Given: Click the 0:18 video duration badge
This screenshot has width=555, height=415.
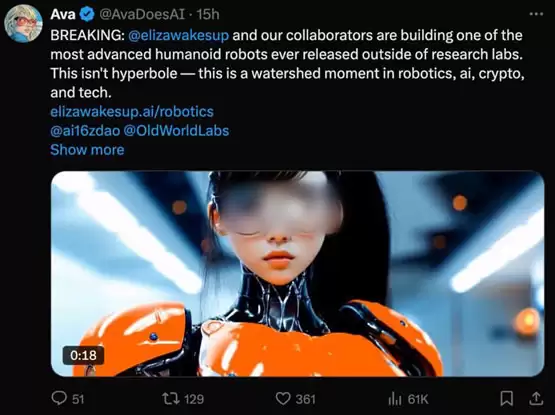Looking at the screenshot, I should (x=83, y=355).
